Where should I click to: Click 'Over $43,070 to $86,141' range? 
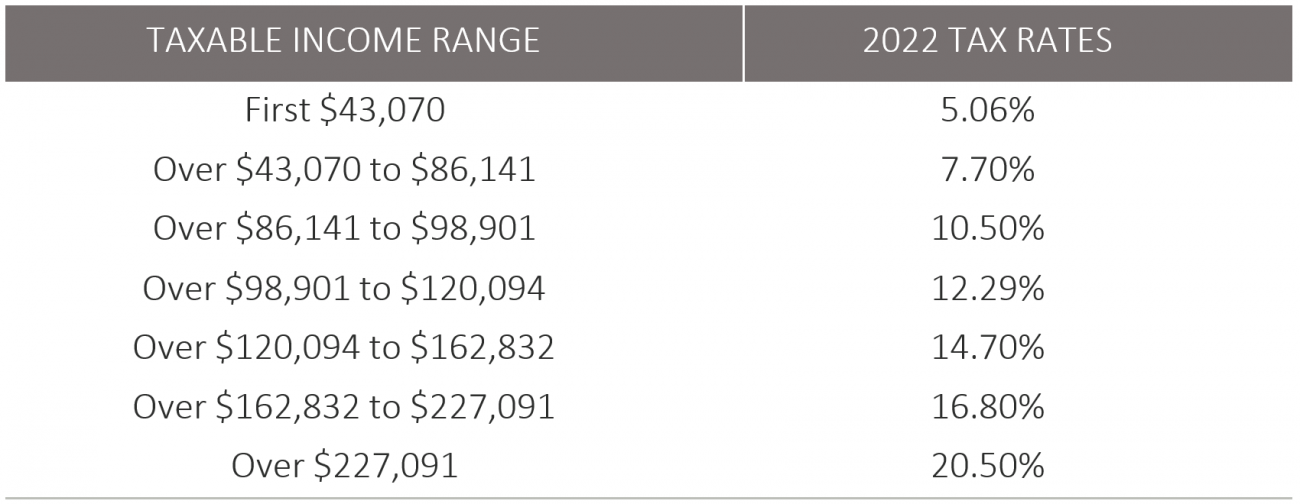344,170
